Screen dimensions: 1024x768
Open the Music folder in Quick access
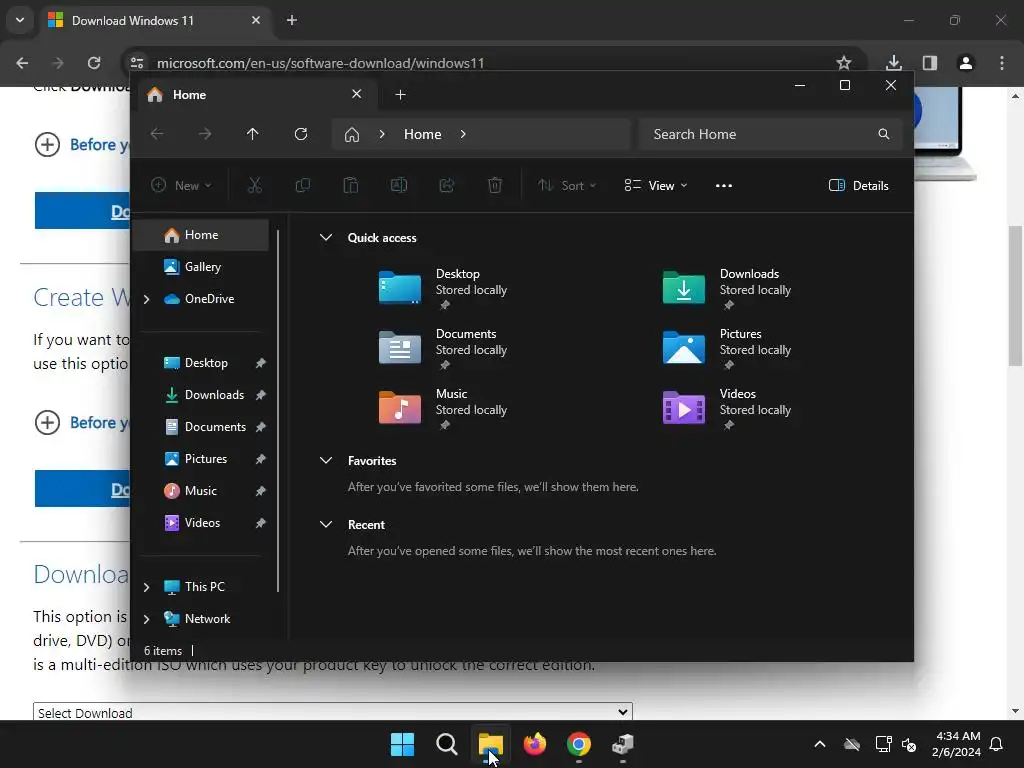pos(444,408)
